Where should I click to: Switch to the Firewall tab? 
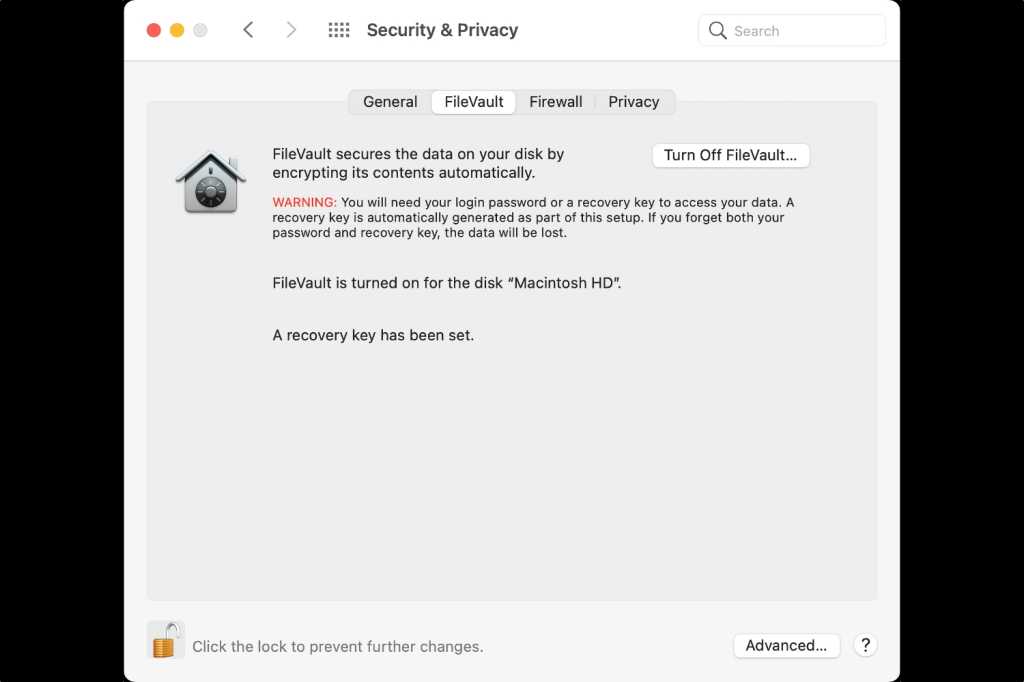556,101
